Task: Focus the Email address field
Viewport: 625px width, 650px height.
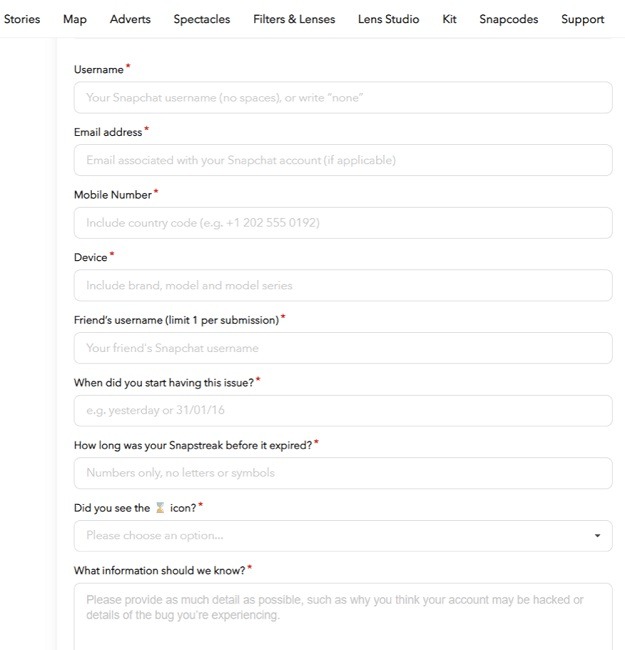Action: point(342,160)
